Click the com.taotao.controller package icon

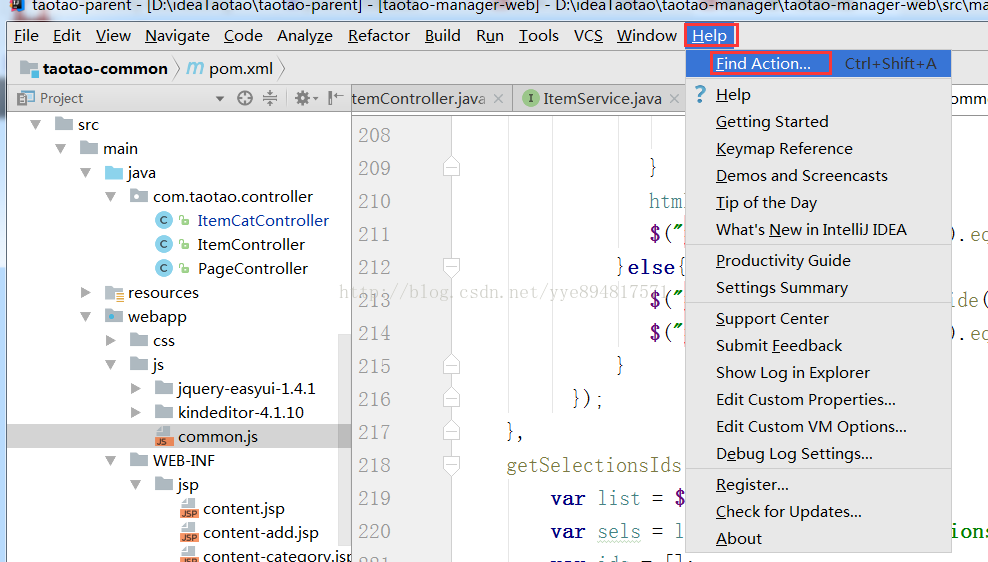[x=139, y=196]
